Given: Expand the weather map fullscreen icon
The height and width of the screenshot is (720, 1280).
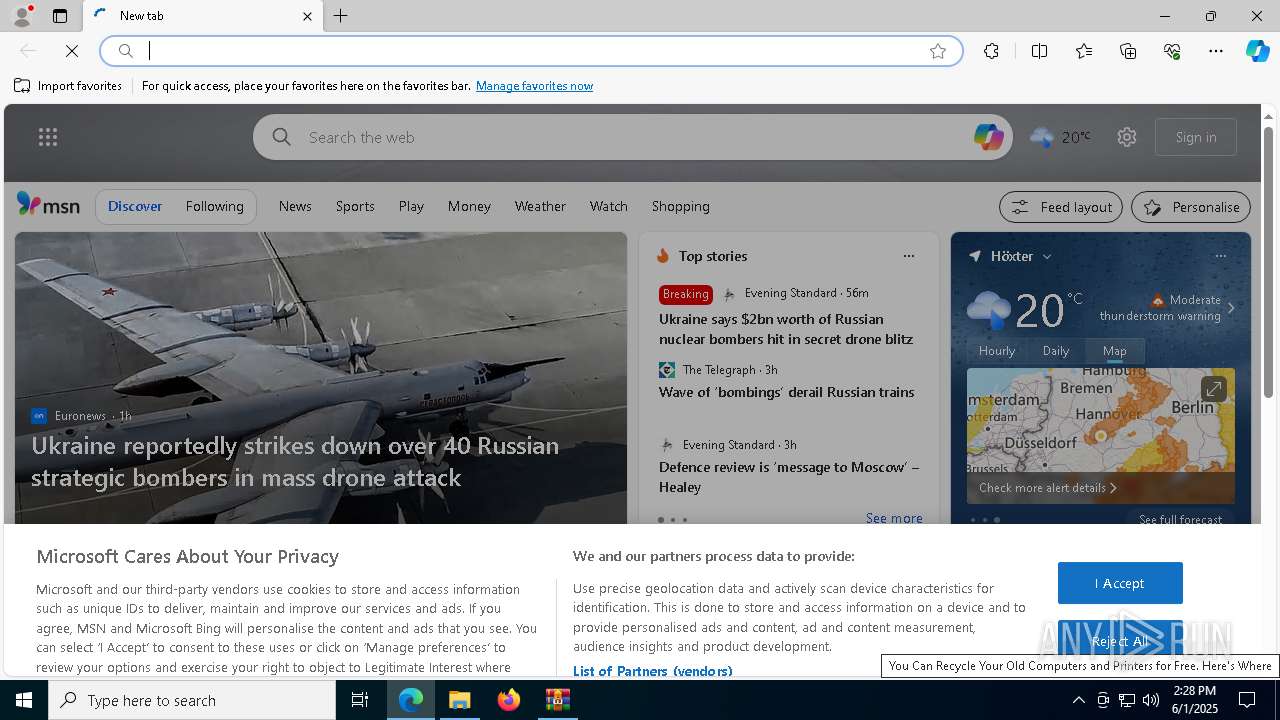Looking at the screenshot, I should tap(1213, 389).
